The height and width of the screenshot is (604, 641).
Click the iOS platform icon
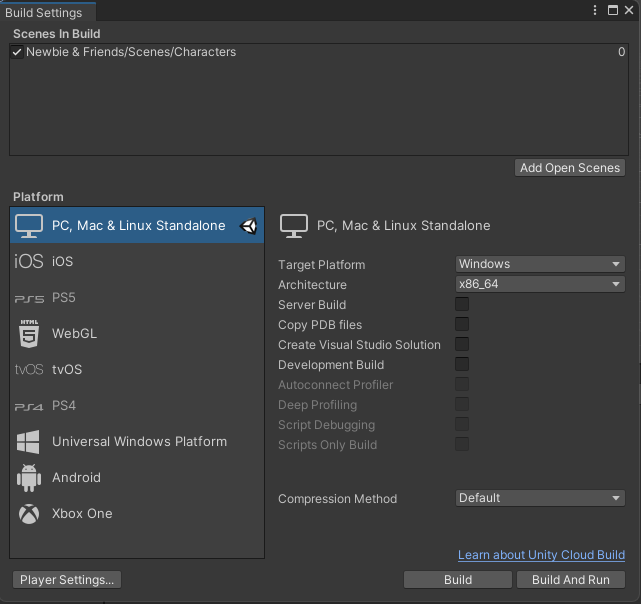(29, 261)
